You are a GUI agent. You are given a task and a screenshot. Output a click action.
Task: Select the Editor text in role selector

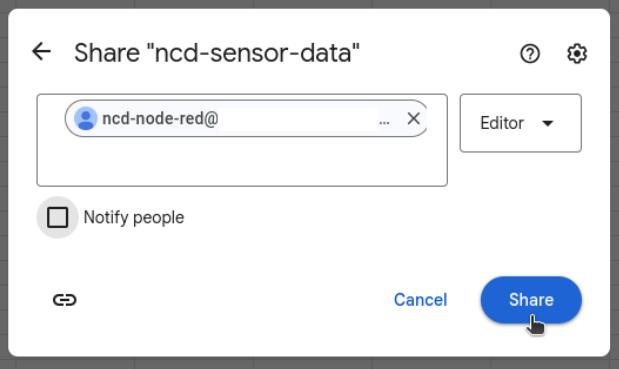[x=502, y=123]
